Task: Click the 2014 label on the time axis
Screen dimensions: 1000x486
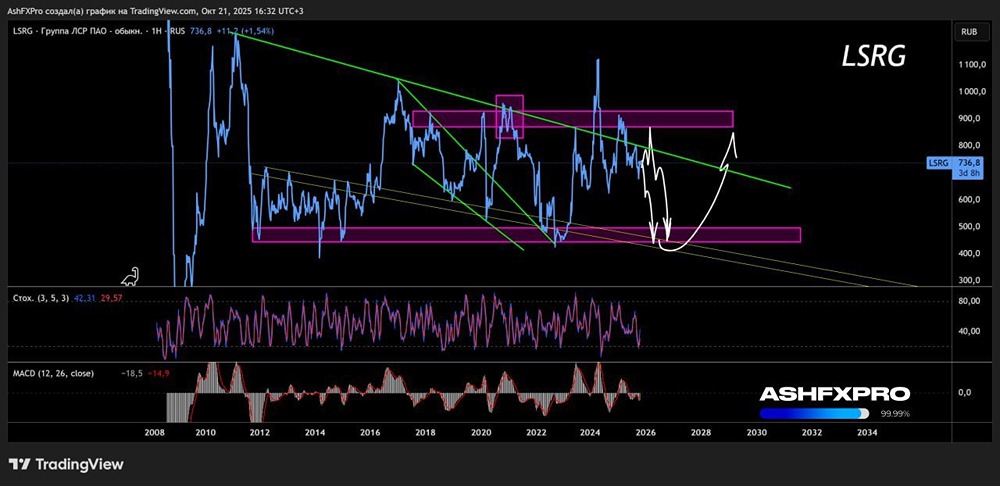Action: [314, 432]
